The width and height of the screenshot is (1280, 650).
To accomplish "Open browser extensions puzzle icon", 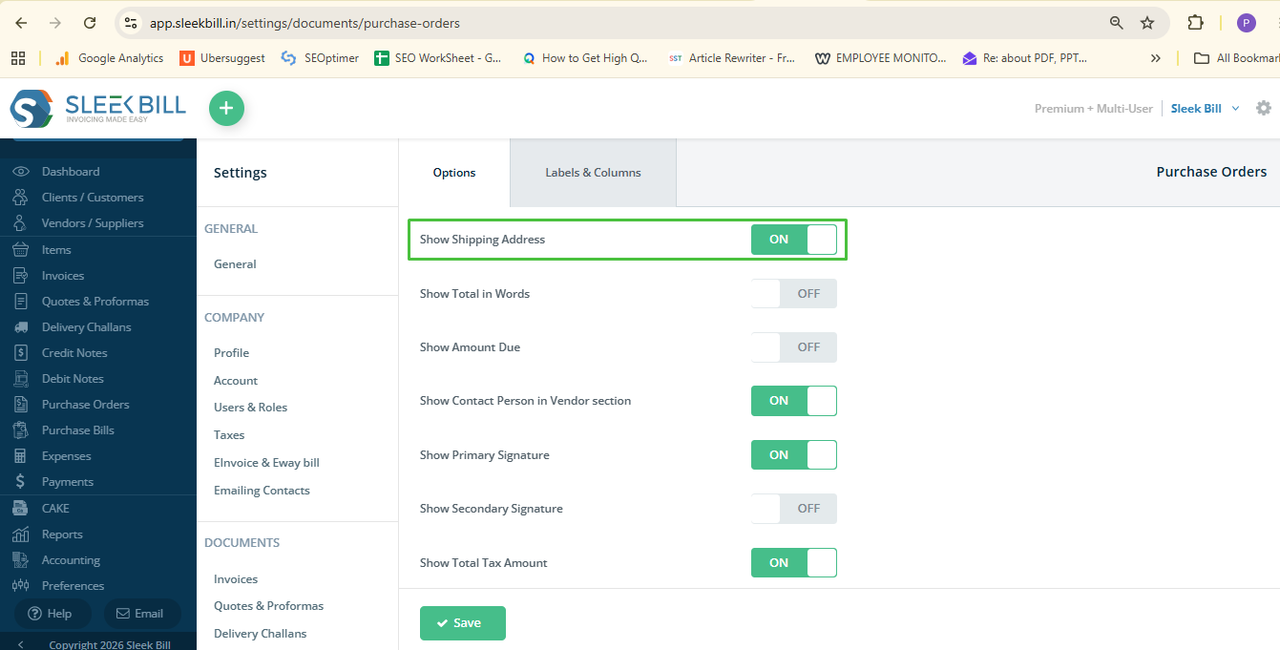I will (1196, 22).
